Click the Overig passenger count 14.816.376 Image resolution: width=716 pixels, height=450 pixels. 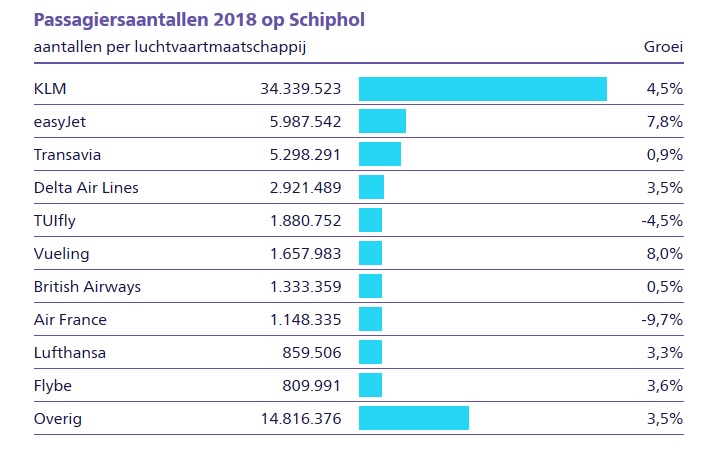(297, 419)
